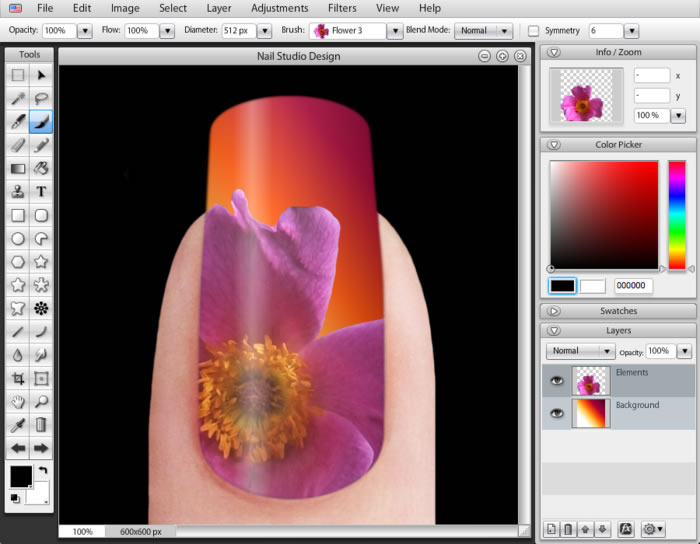Click the rainbow hue slider strip

(677, 214)
